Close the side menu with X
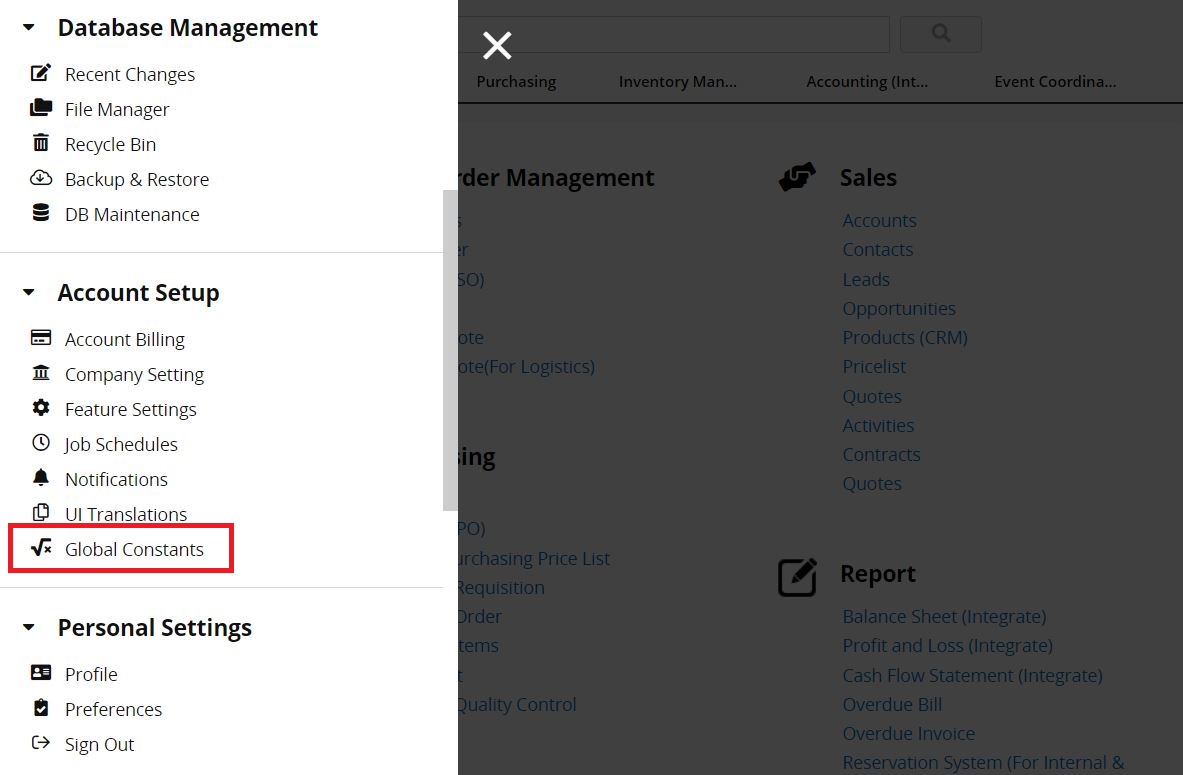Screen dimensions: 1183x775 pyautogui.click(x=497, y=45)
